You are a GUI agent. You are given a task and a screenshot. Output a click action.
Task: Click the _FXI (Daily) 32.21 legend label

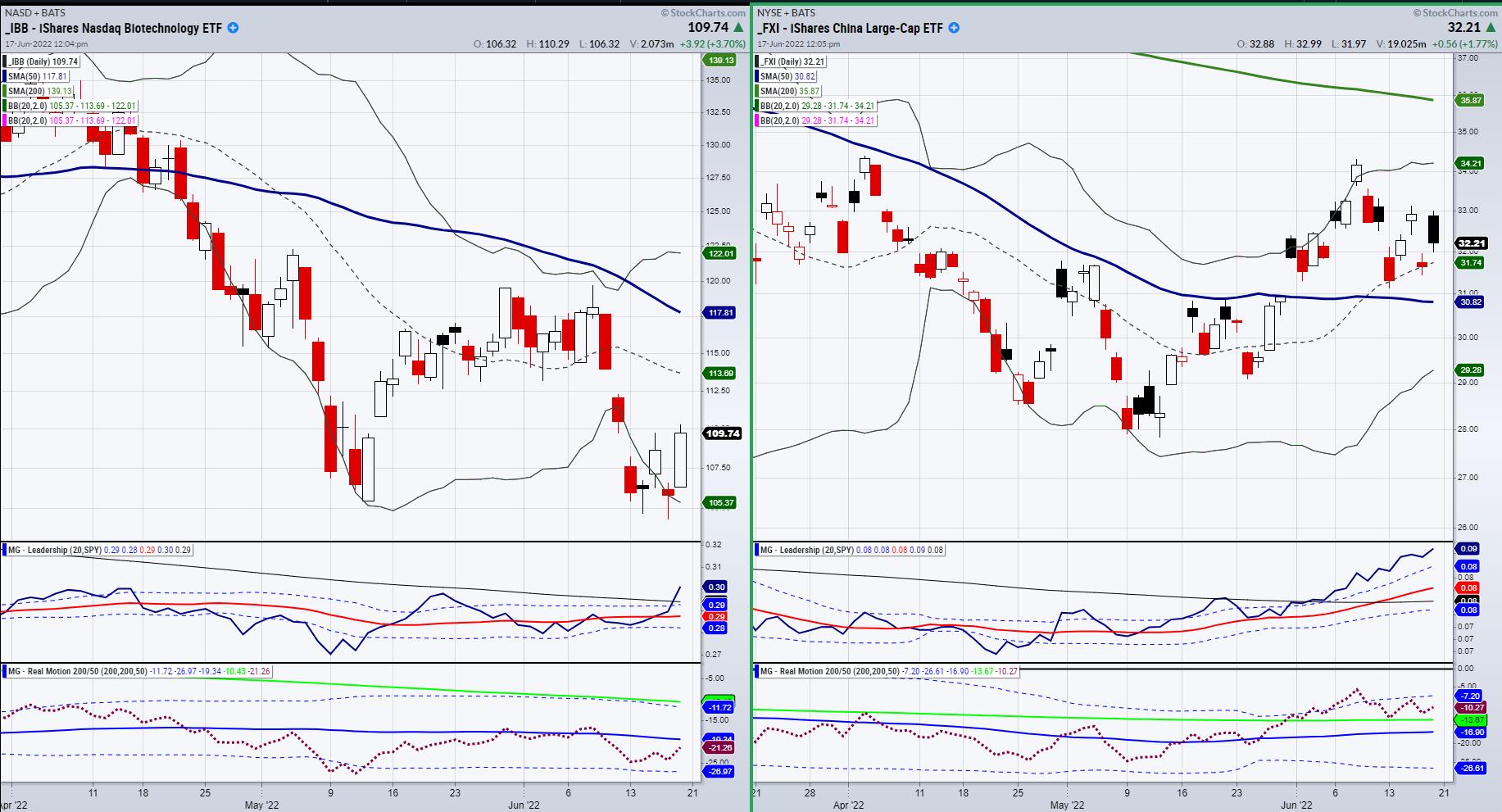(x=790, y=61)
